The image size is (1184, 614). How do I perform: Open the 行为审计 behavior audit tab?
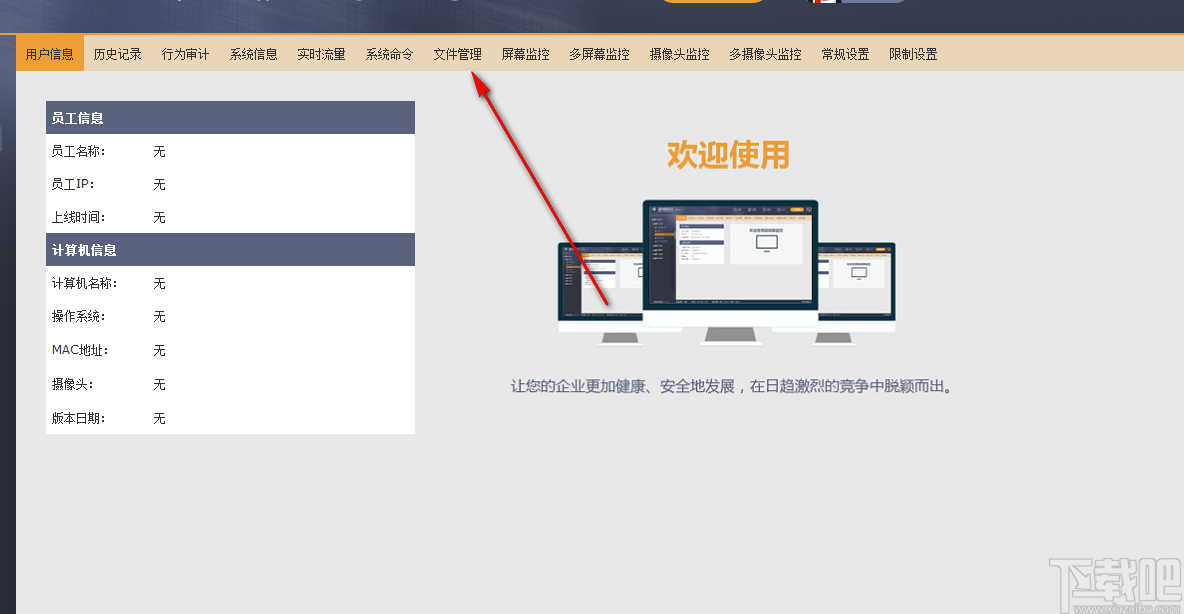click(185, 54)
